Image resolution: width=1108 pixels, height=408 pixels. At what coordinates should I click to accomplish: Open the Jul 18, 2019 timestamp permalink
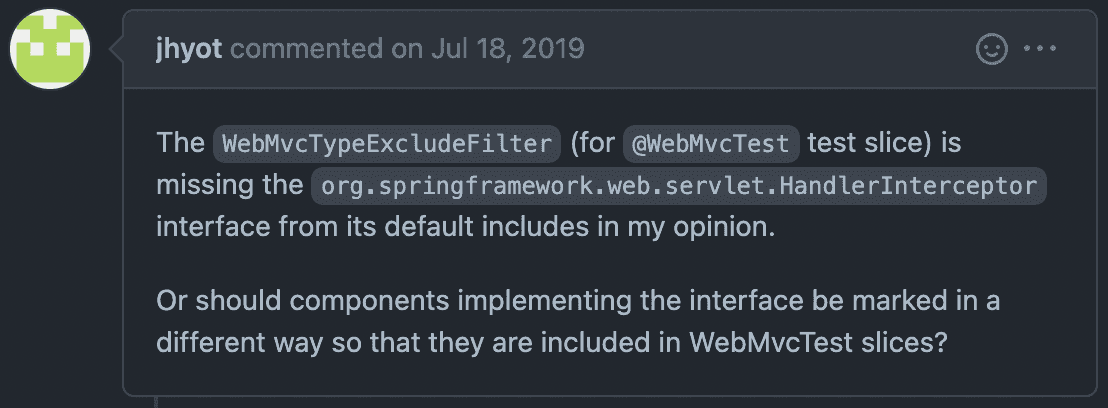507,49
